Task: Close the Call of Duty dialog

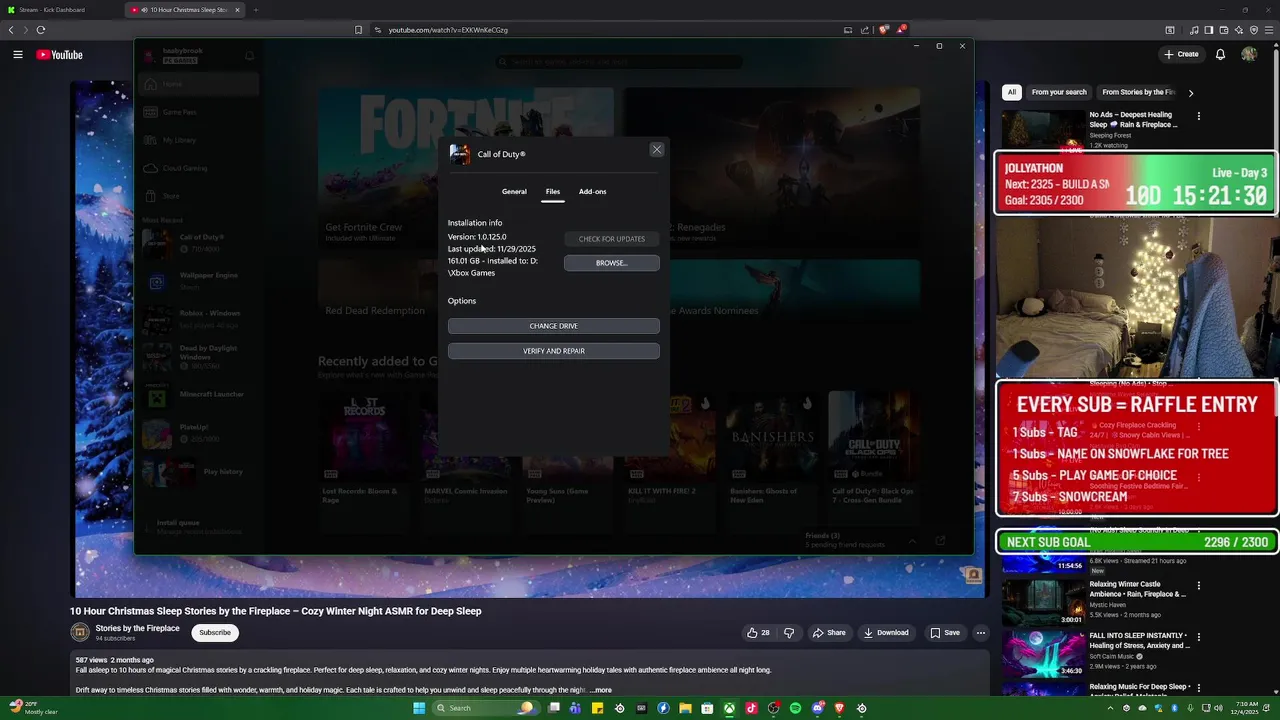Action: pos(657,149)
